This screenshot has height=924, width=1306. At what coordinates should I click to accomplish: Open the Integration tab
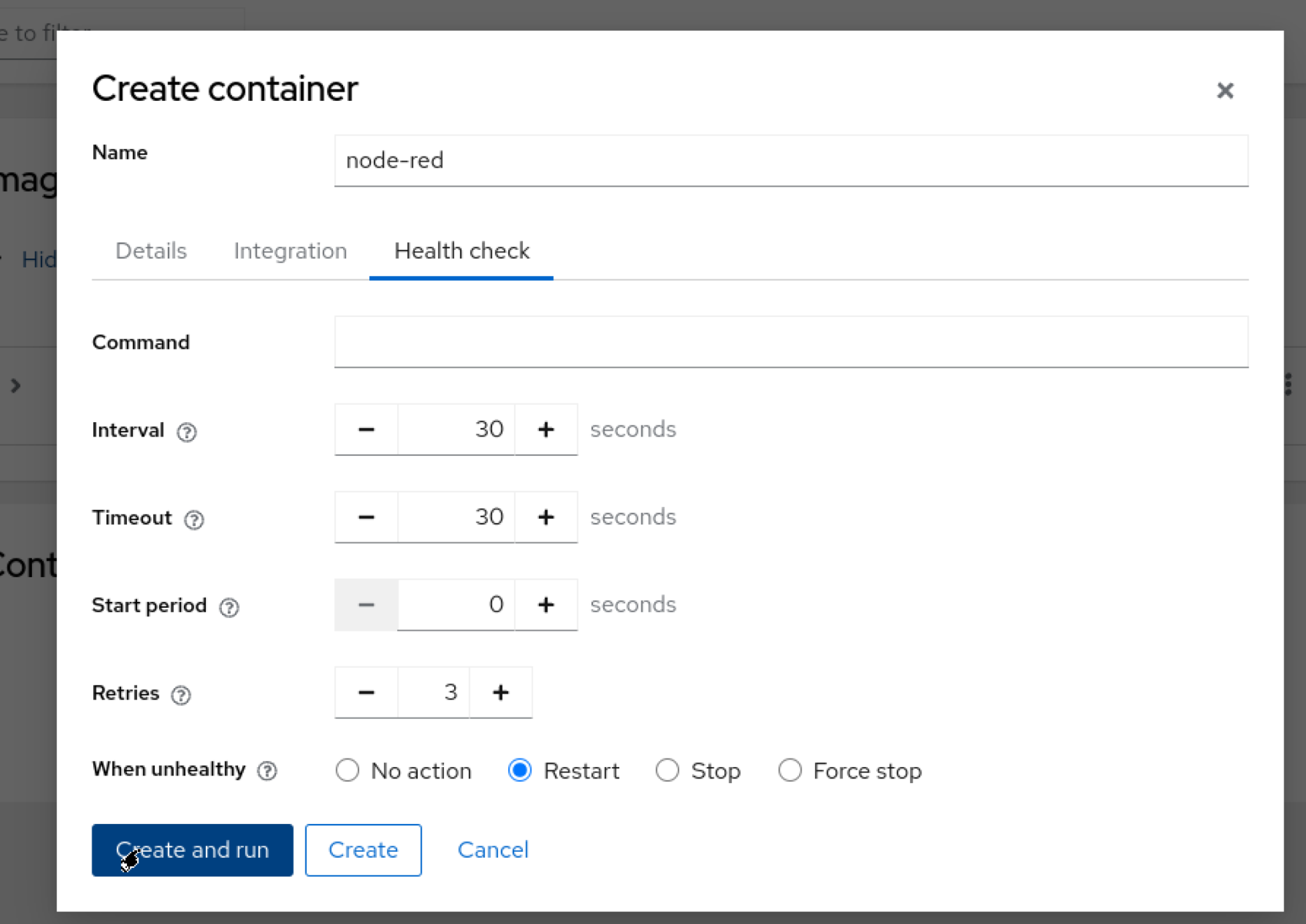(290, 251)
